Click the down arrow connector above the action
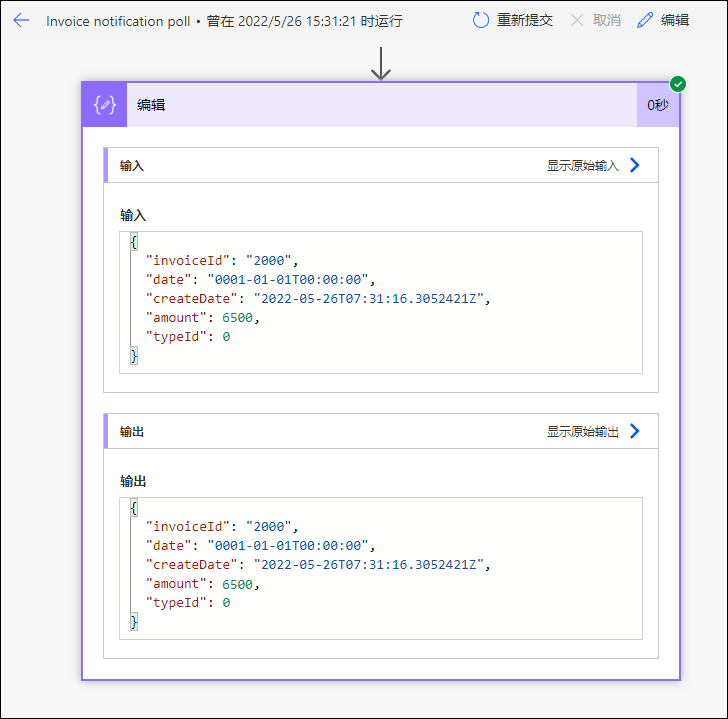This screenshot has width=728, height=719. [x=381, y=64]
